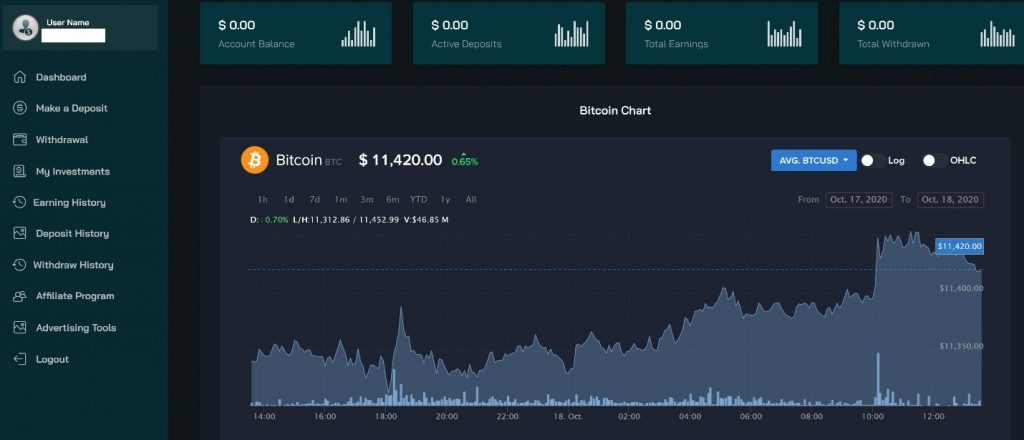Open the To date picker
The image size is (1024, 440).
950,200
